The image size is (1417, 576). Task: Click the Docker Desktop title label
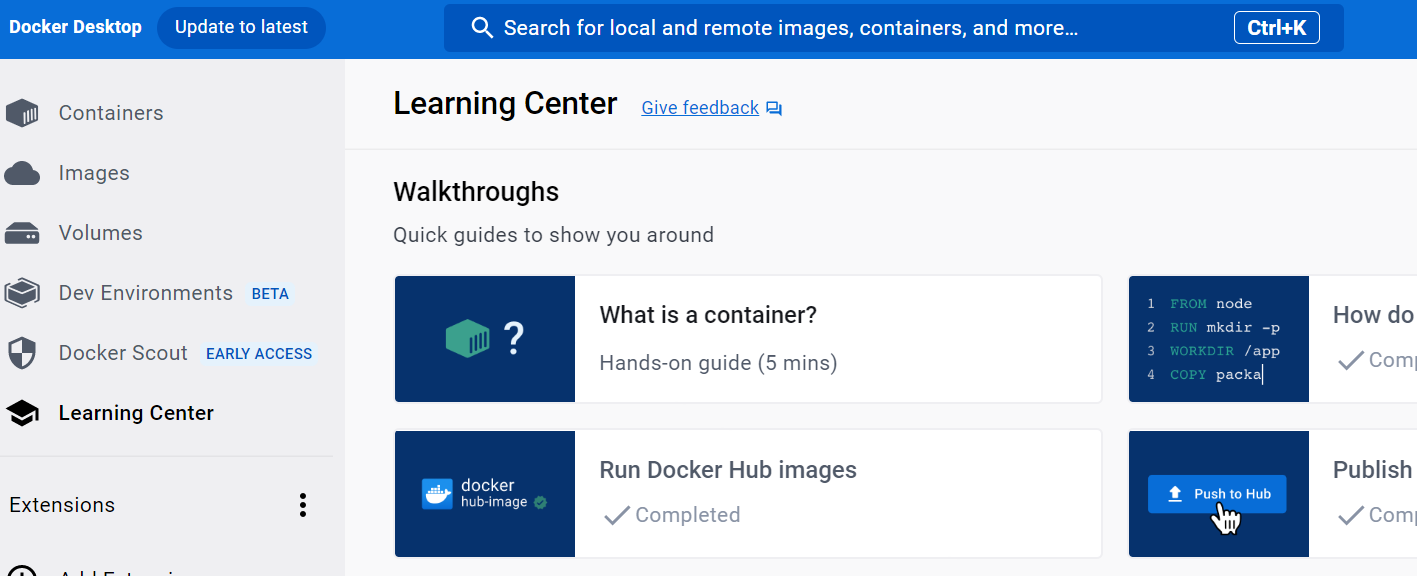pos(75,26)
